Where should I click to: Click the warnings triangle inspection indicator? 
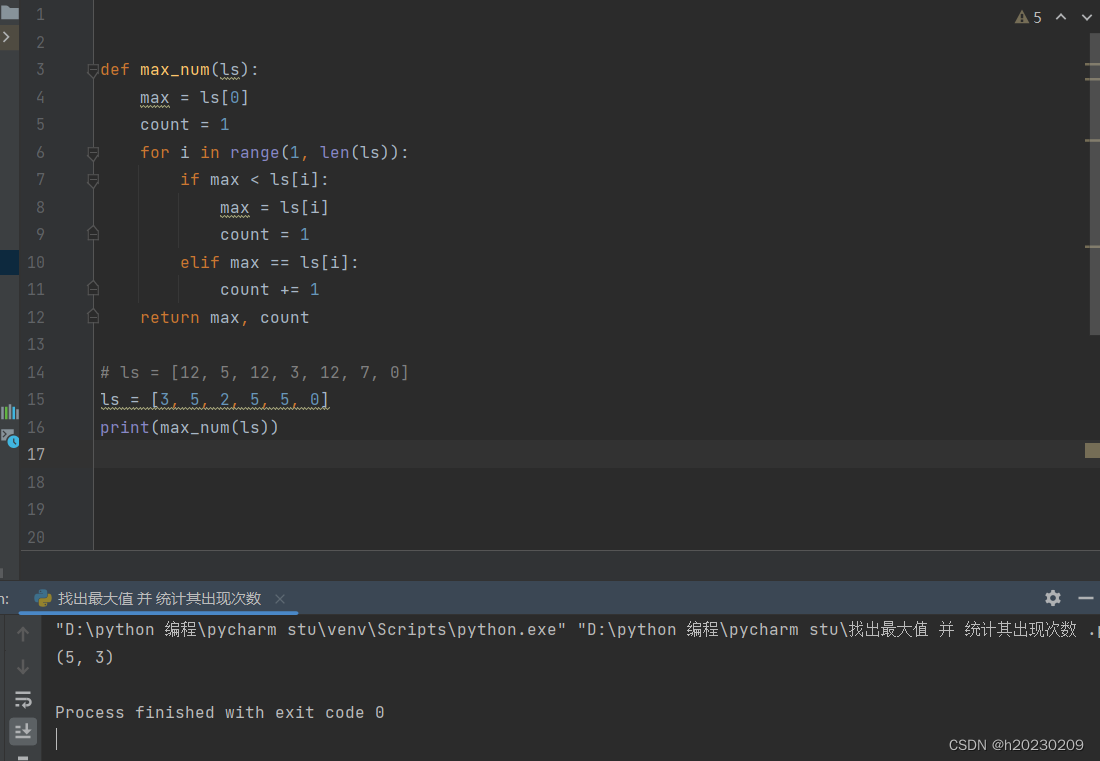coord(1022,17)
